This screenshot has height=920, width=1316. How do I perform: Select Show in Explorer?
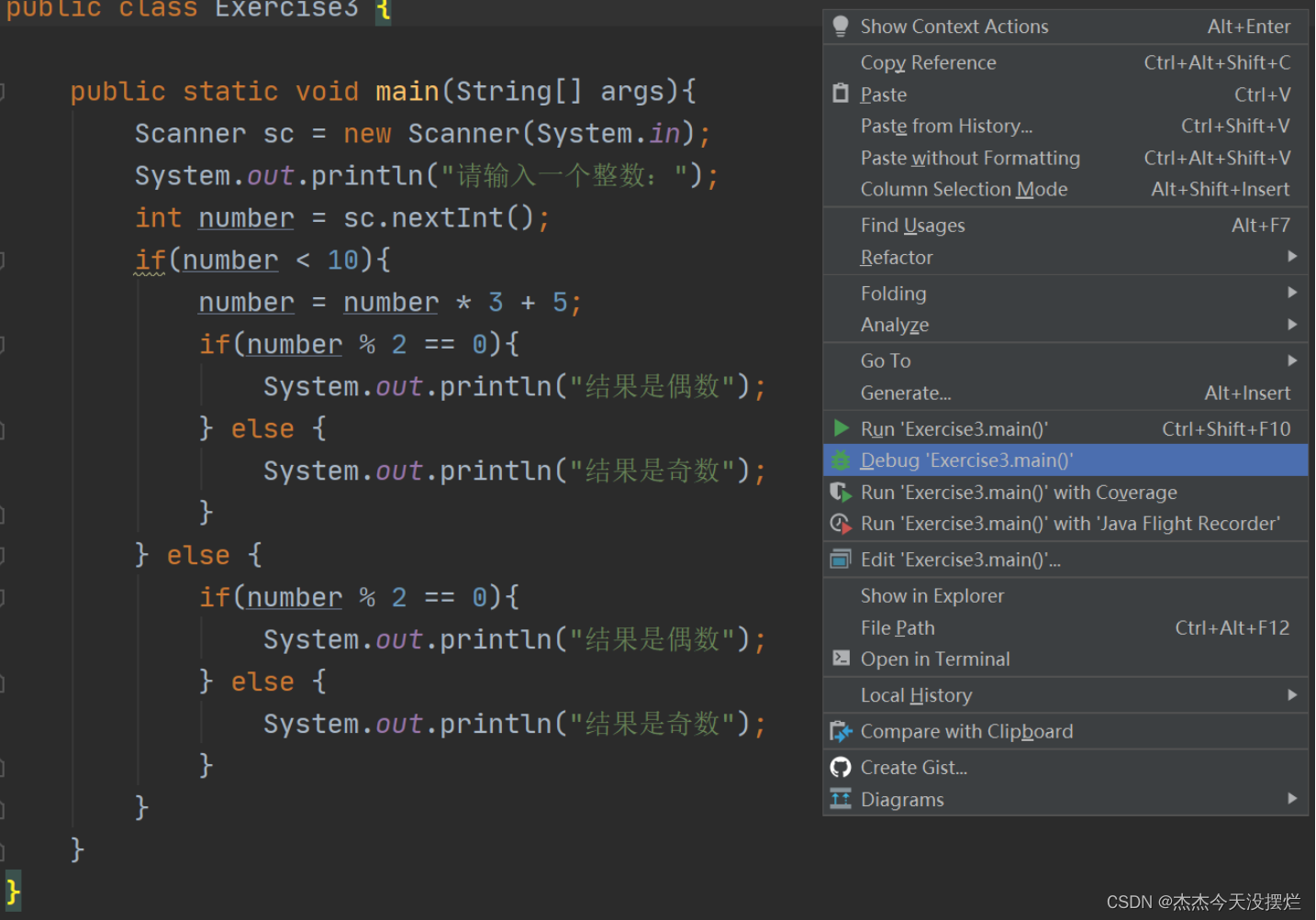coord(1065,595)
